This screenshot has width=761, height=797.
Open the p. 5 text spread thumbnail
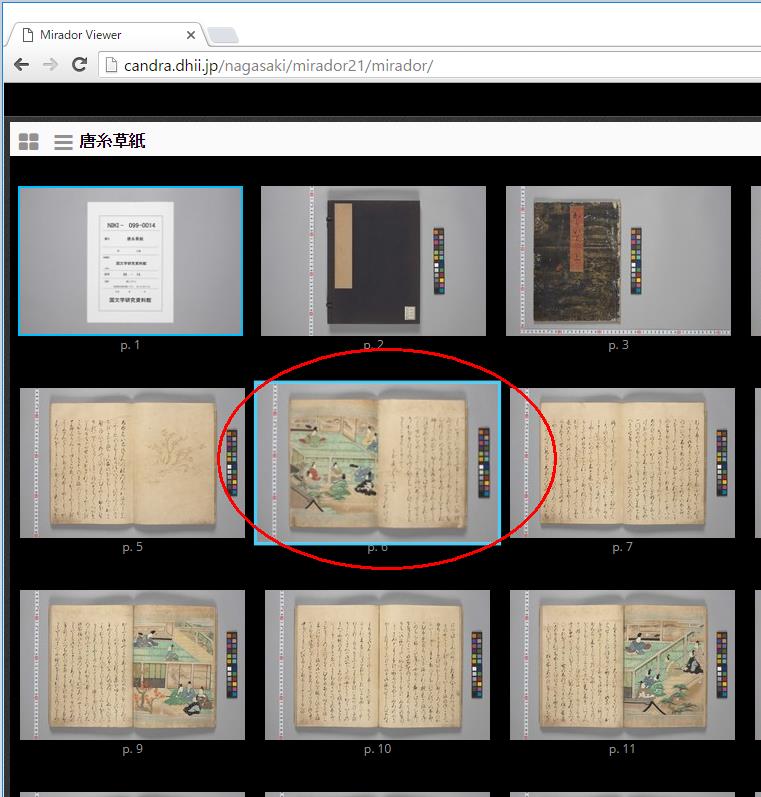(x=132, y=463)
